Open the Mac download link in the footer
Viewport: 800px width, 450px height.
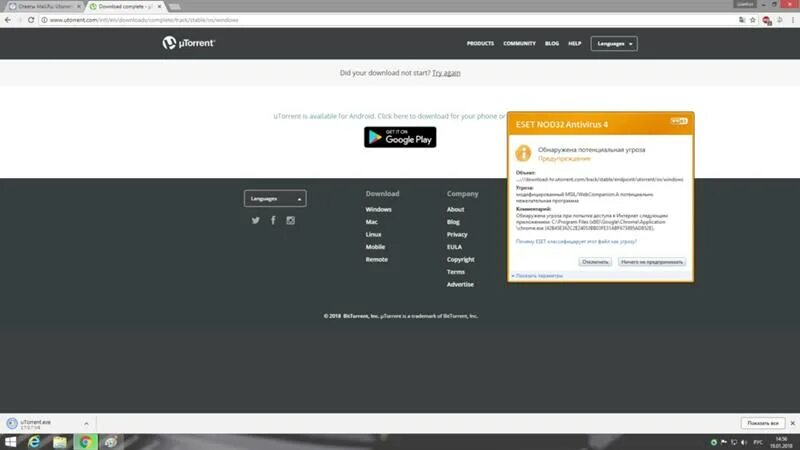pos(371,222)
